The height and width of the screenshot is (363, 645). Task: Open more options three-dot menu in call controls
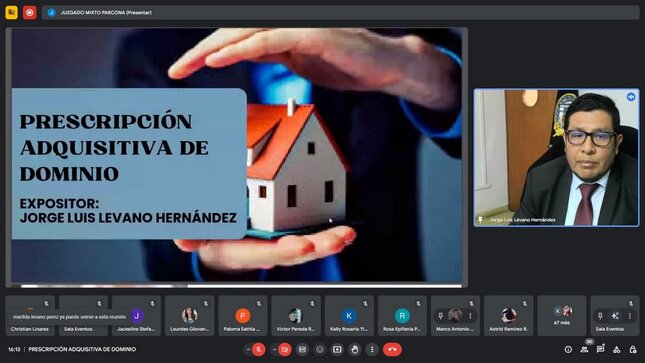click(x=372, y=349)
